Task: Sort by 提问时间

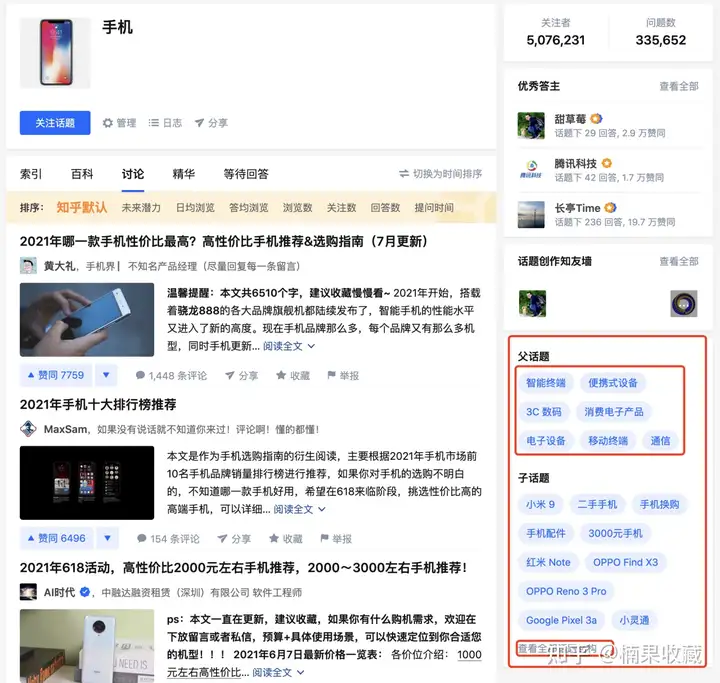Action: point(434,208)
